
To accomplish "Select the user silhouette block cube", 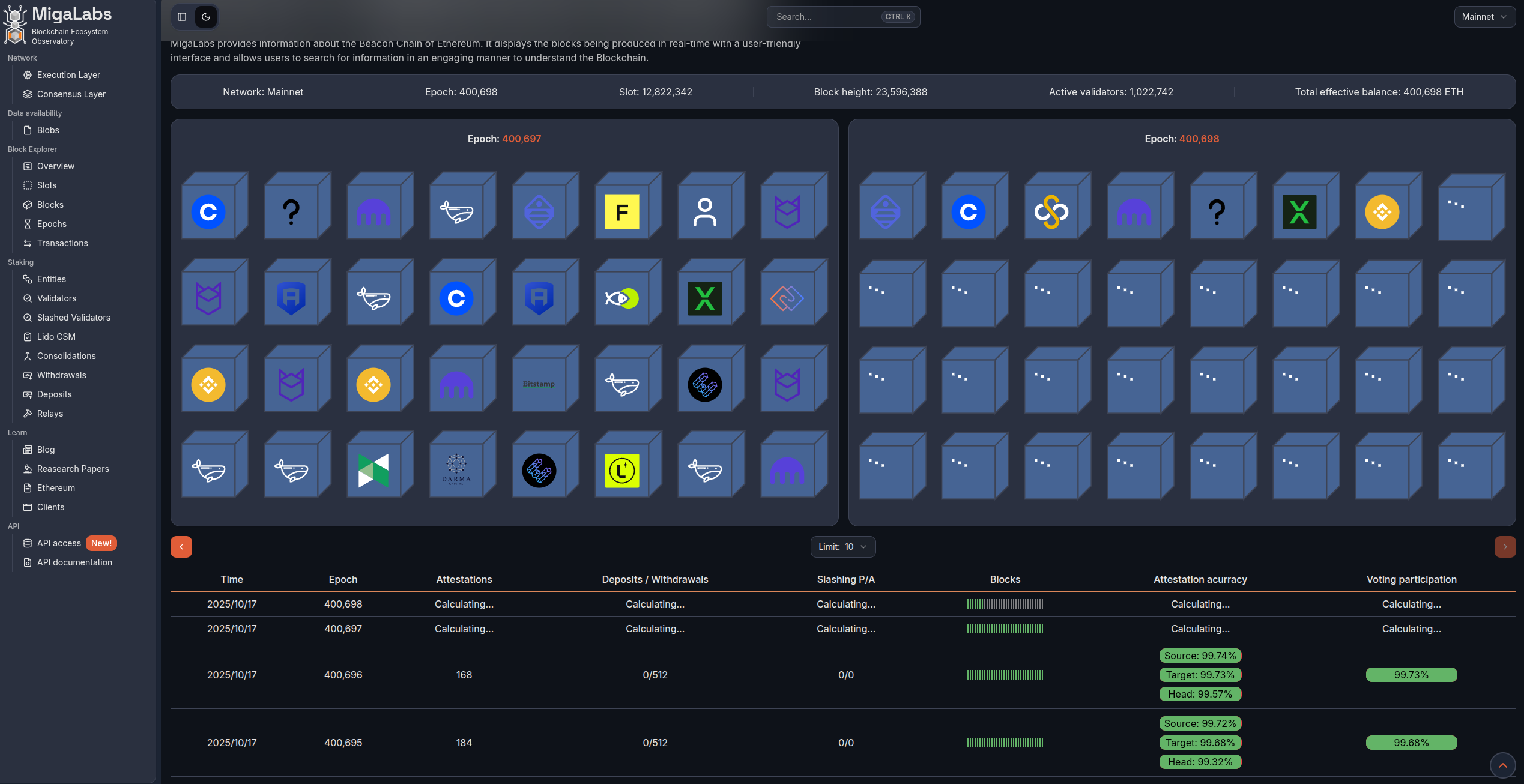I will 704,212.
